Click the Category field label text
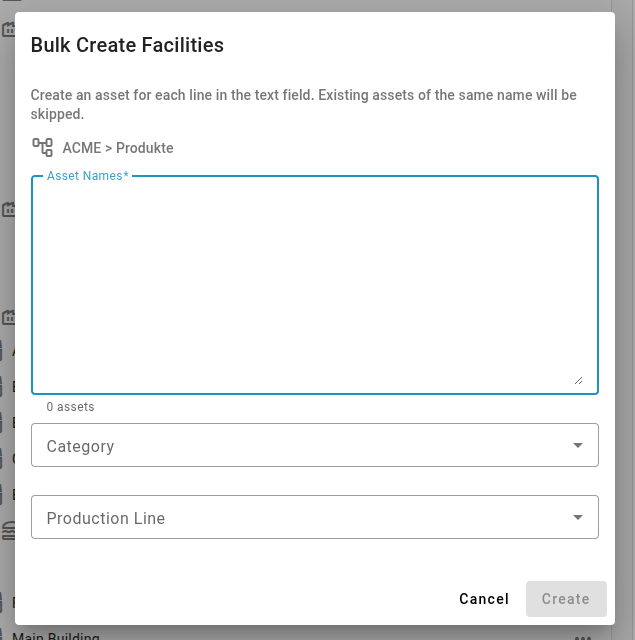Image resolution: width=635 pixels, height=640 pixels. tap(80, 446)
